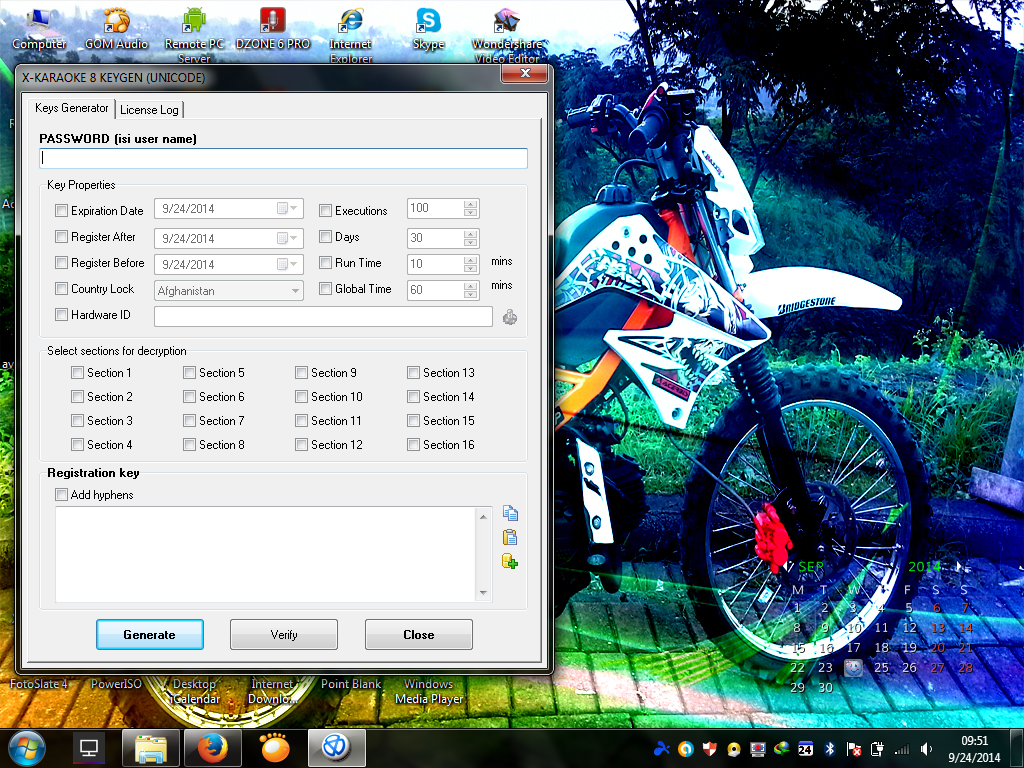Open the Register Before date picker
This screenshot has width=1024, height=768.
click(x=296, y=263)
